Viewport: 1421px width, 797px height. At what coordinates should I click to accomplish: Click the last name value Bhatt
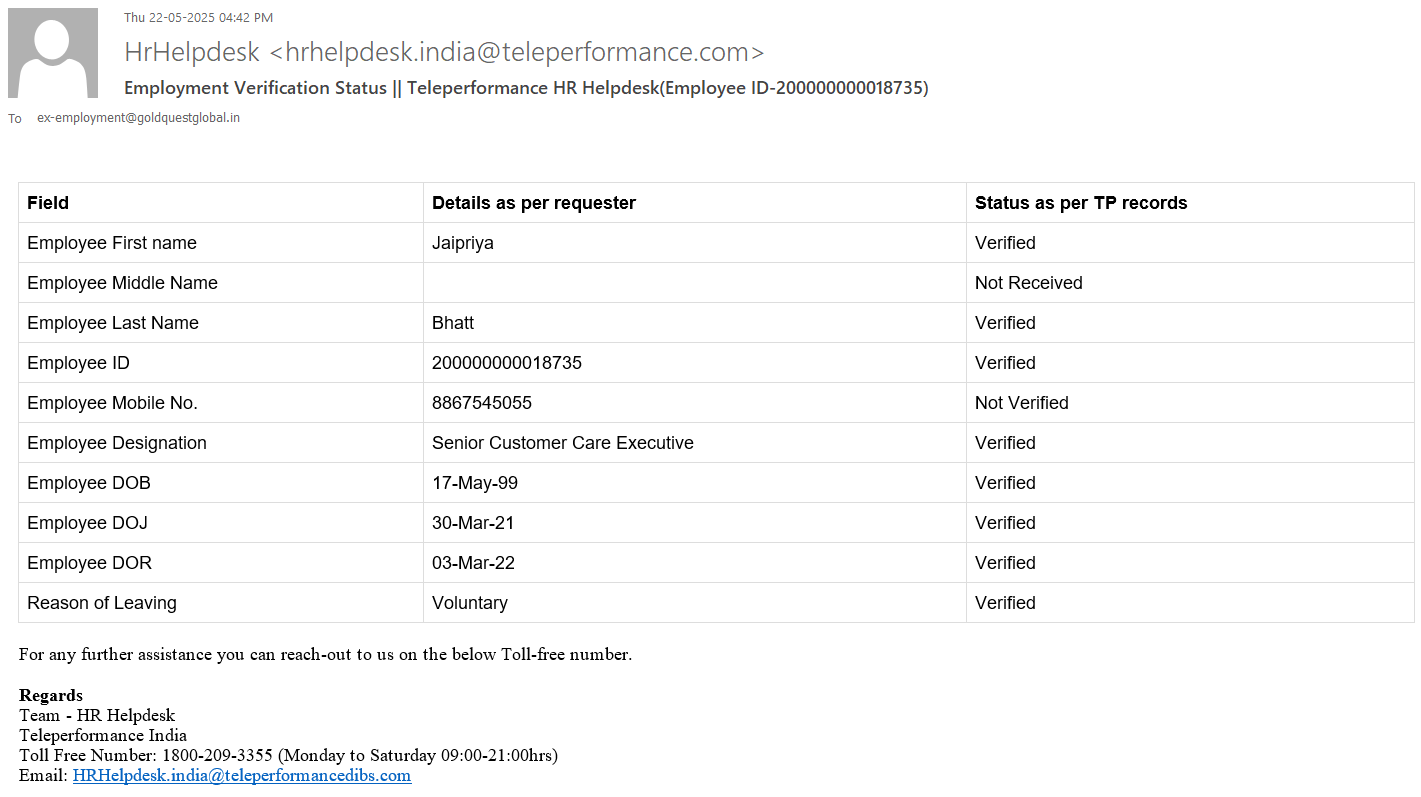[x=453, y=323]
